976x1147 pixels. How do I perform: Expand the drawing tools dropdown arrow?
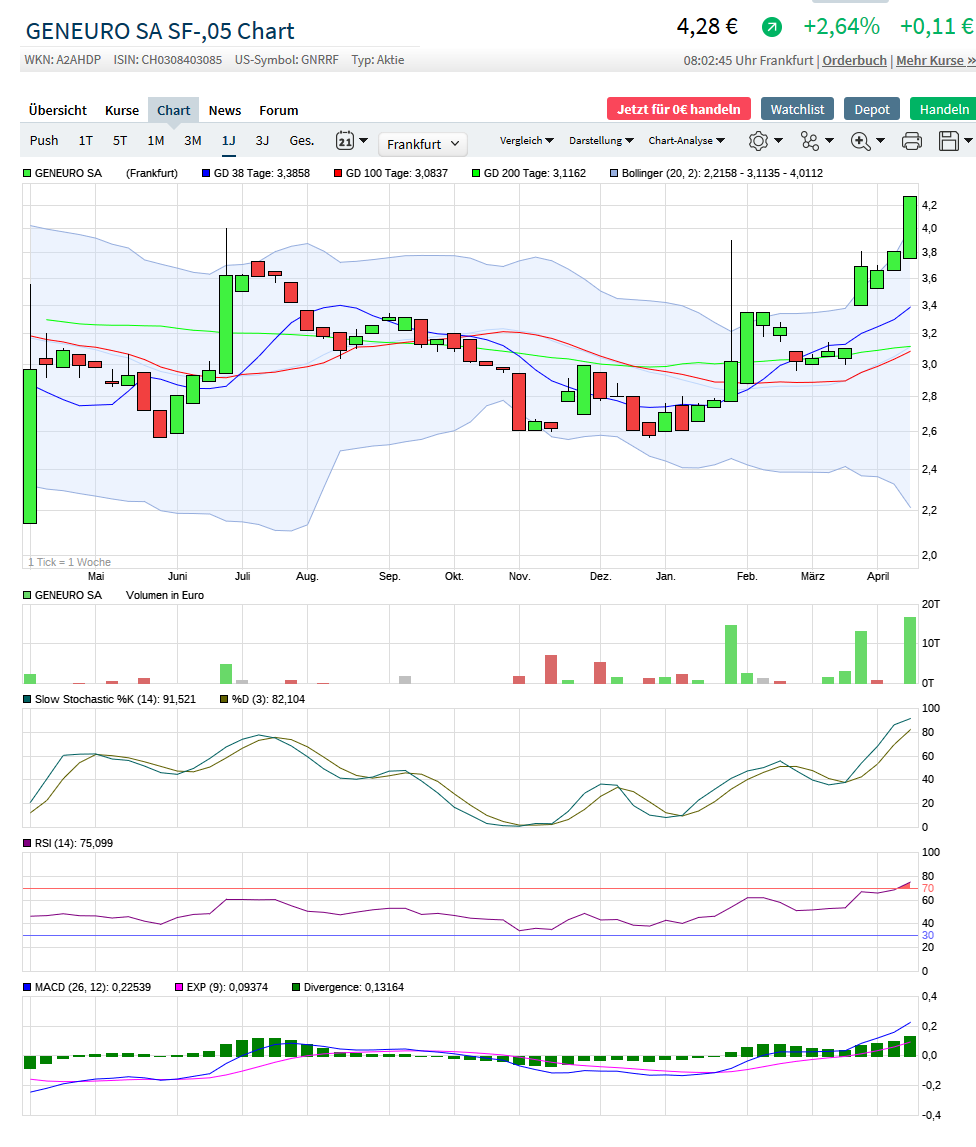point(829,140)
